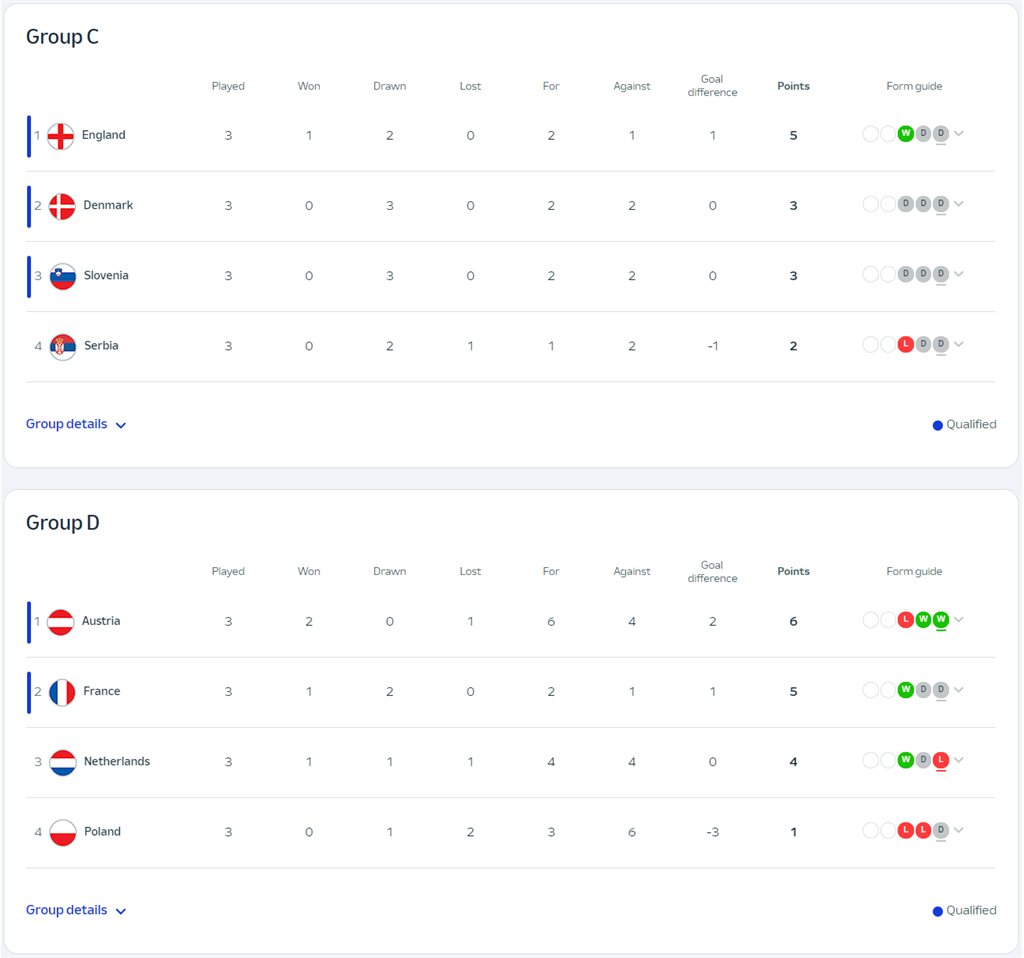The image size is (1024, 958).
Task: Click the England flag icon
Action: click(61, 136)
